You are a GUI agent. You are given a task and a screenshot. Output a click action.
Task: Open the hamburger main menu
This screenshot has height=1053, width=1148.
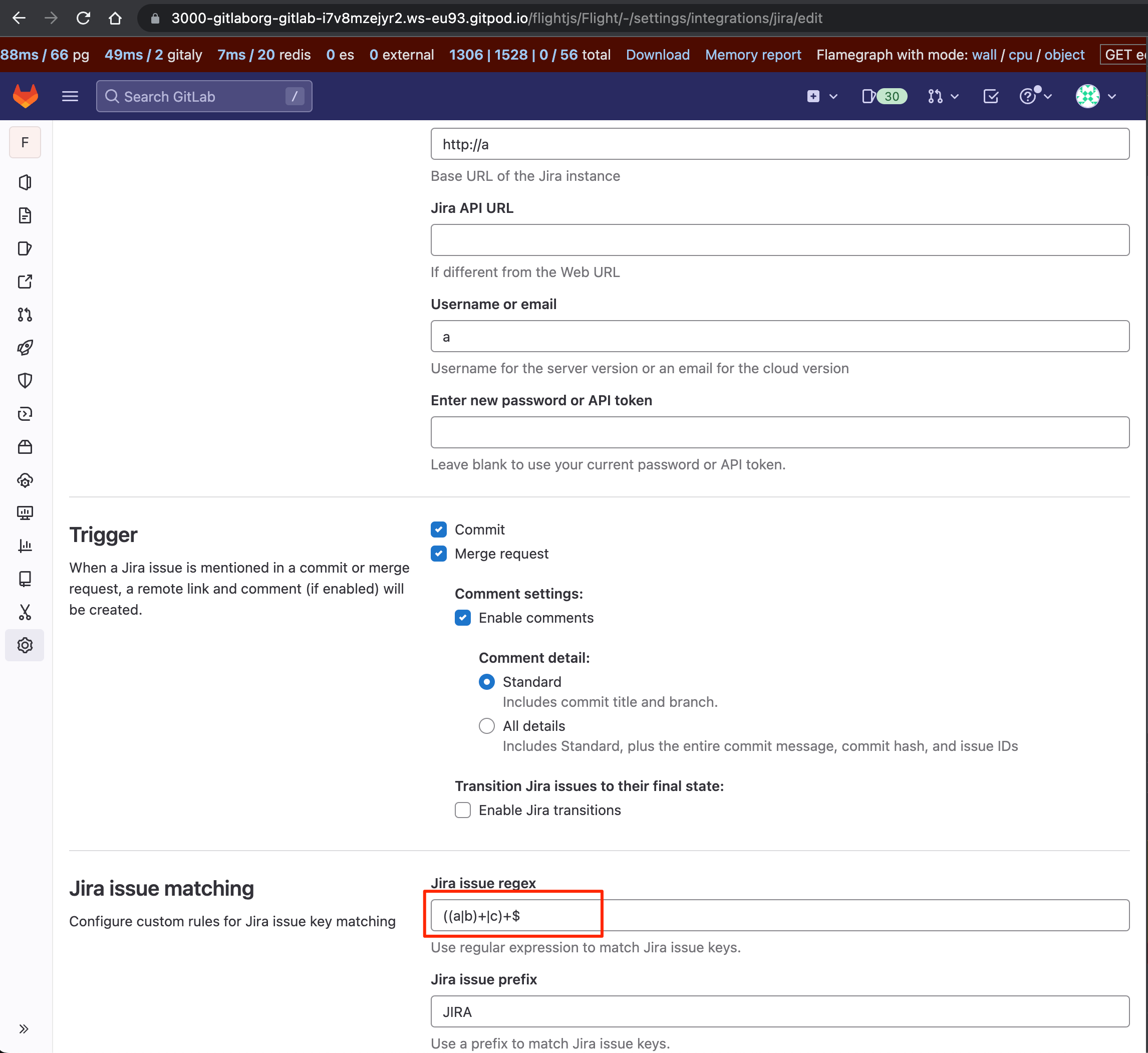pos(70,96)
